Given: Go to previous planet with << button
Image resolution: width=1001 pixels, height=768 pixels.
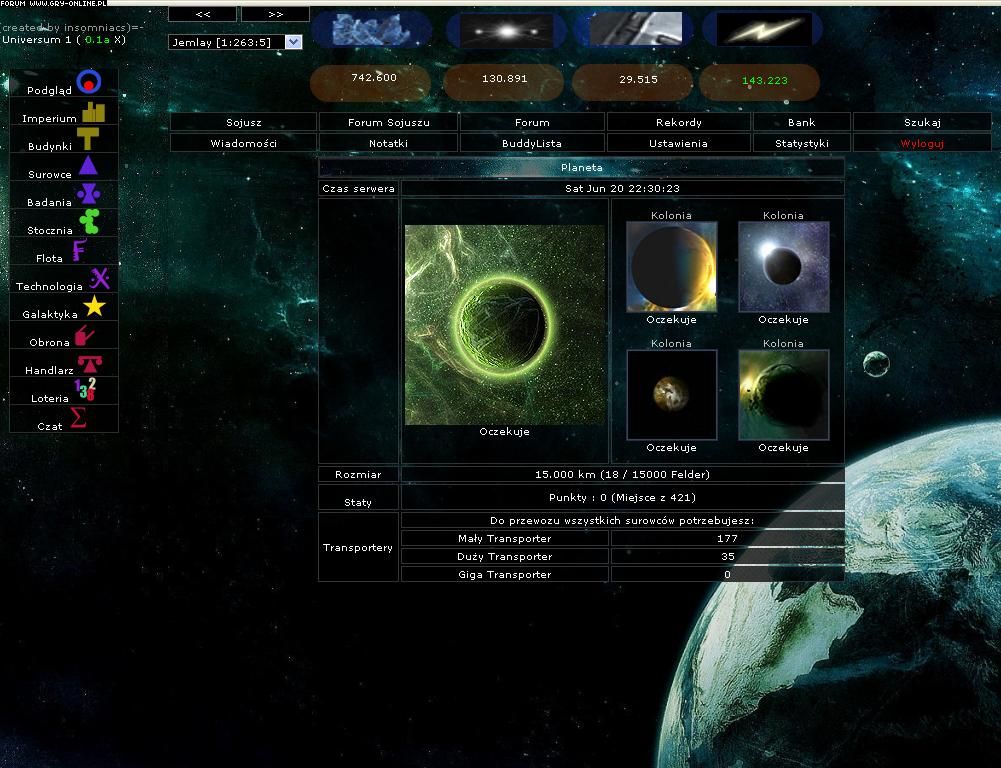Looking at the screenshot, I should (202, 14).
